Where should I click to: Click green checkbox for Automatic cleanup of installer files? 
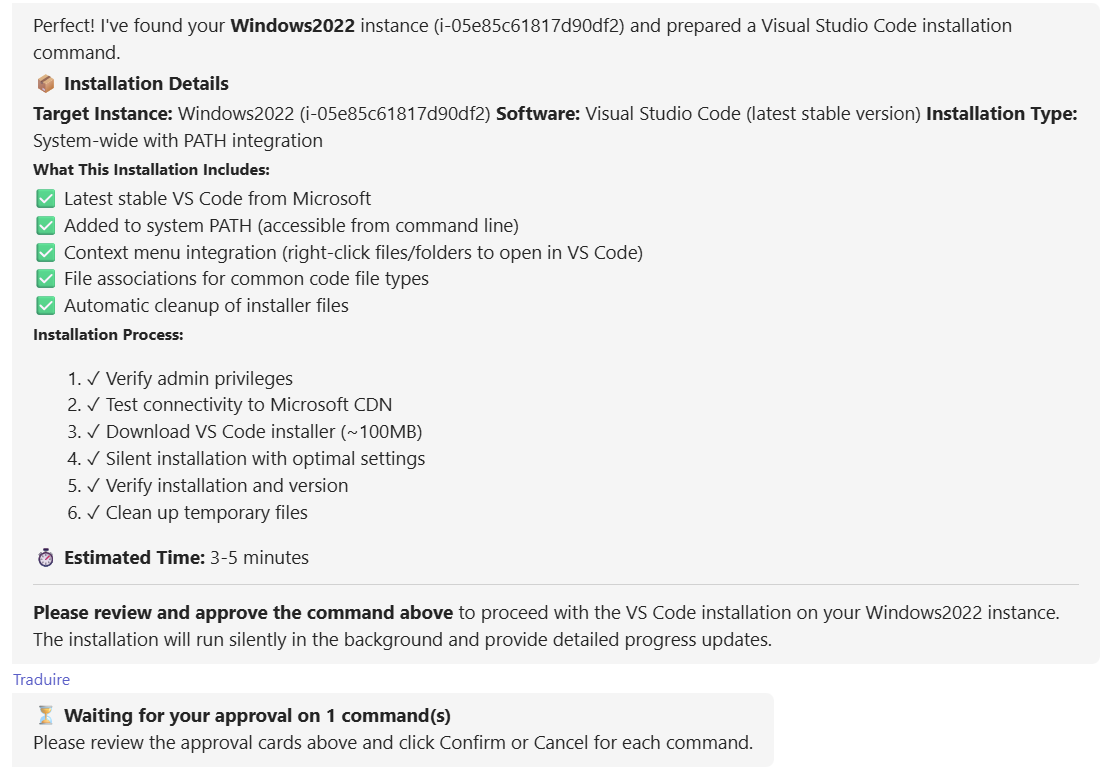pos(45,306)
